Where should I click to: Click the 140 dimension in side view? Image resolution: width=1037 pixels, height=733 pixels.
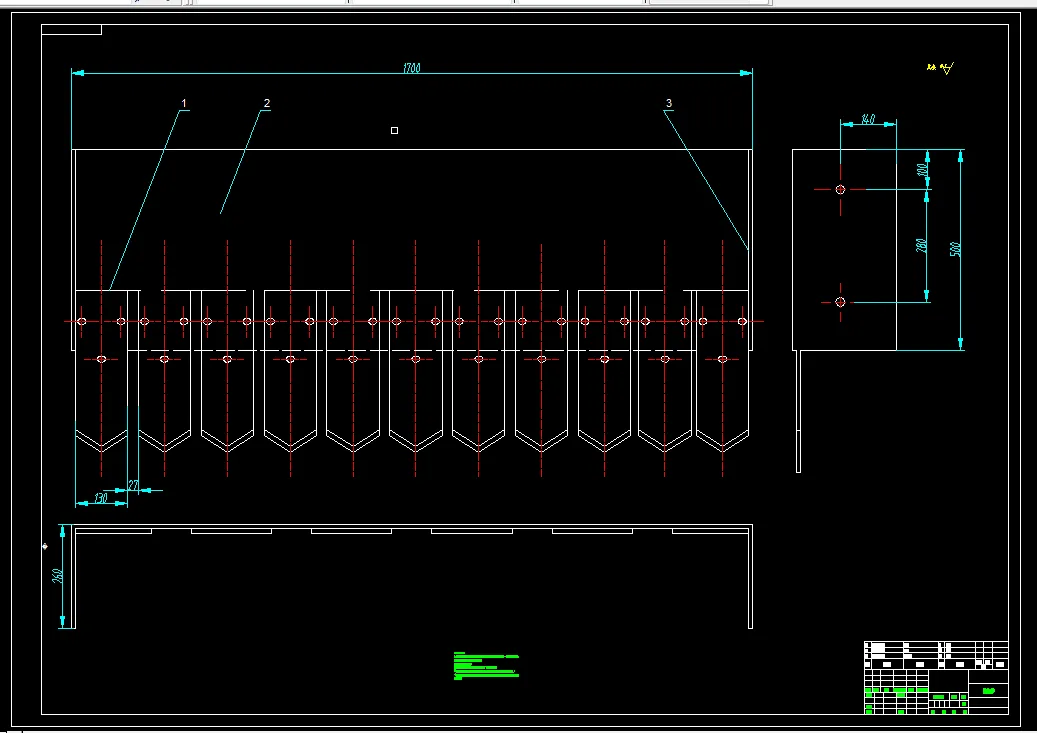[x=868, y=119]
